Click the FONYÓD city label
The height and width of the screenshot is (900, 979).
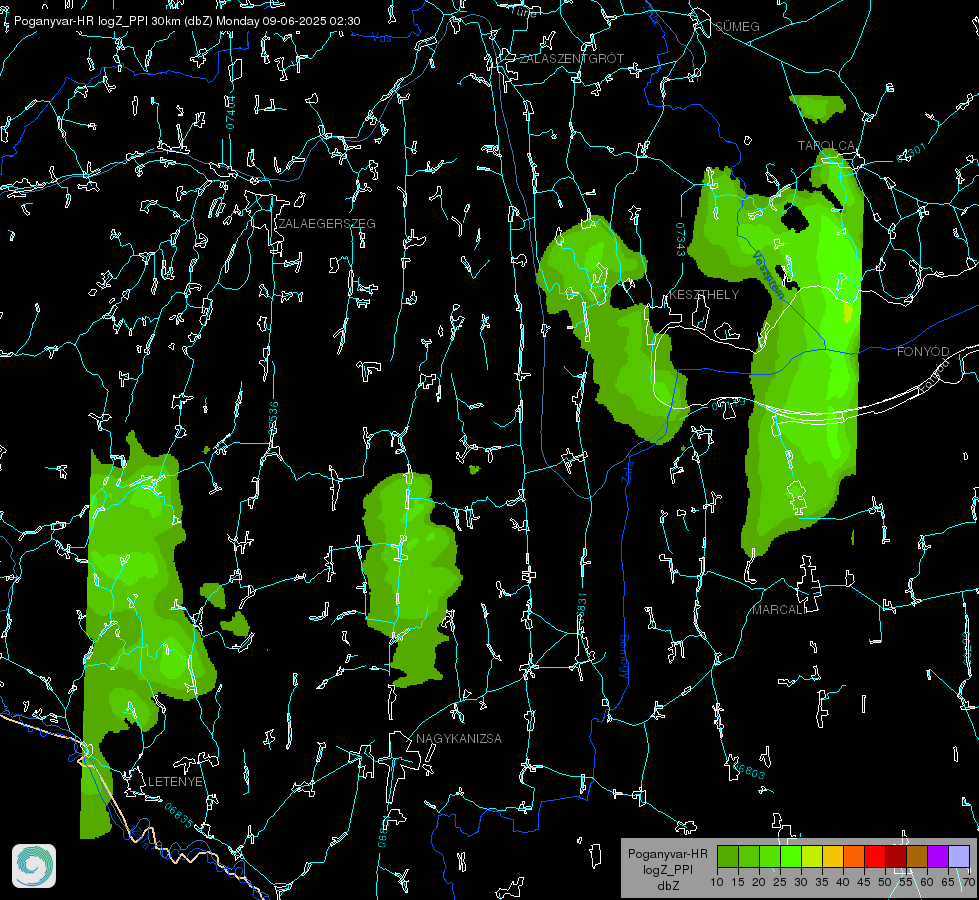point(923,352)
